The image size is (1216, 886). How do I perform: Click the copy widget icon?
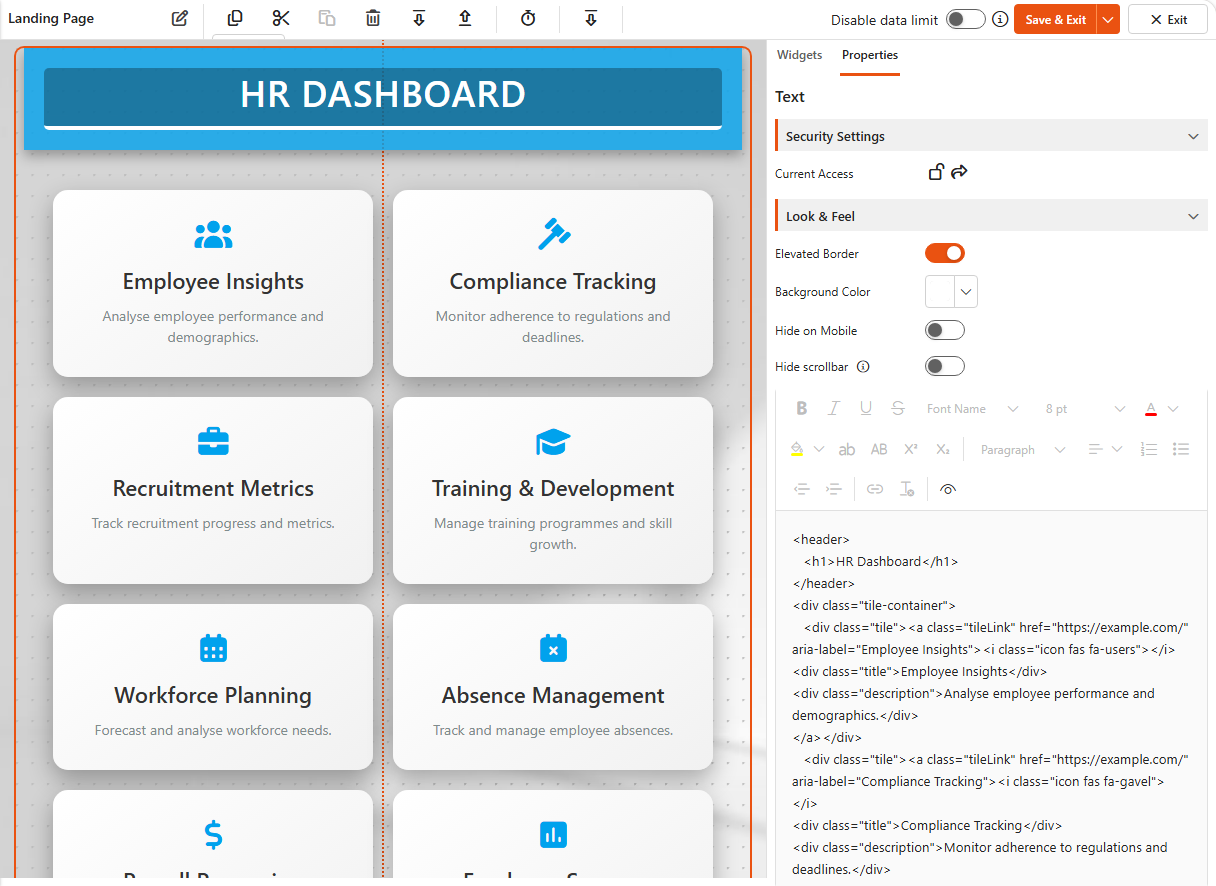pyautogui.click(x=235, y=18)
